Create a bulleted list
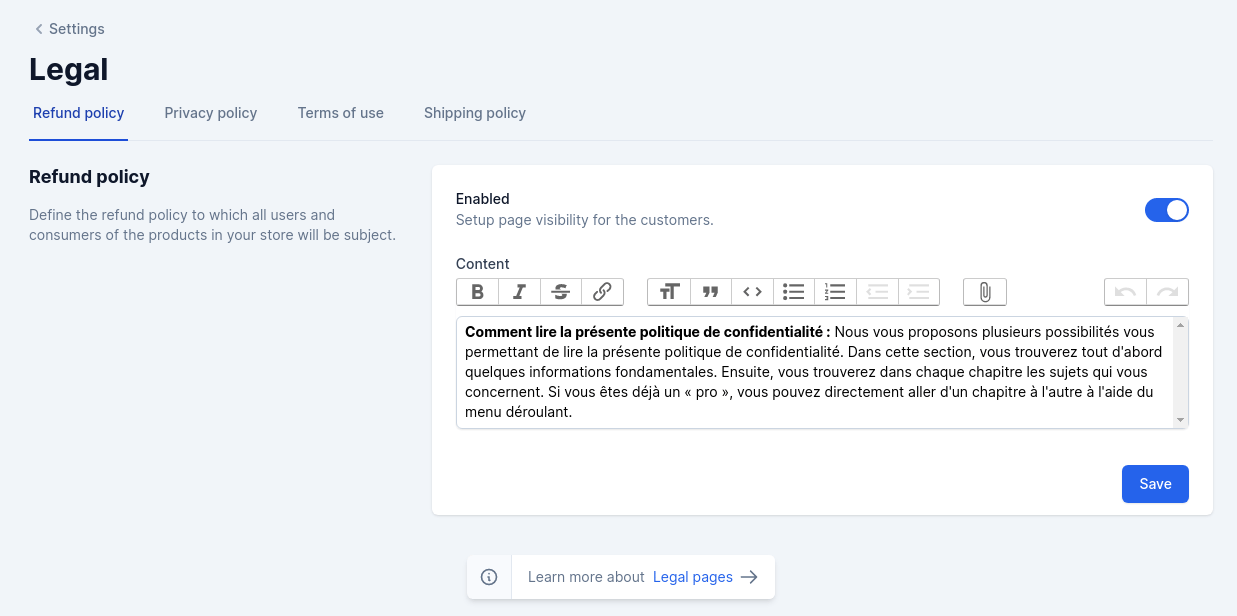1237x616 pixels. click(794, 292)
